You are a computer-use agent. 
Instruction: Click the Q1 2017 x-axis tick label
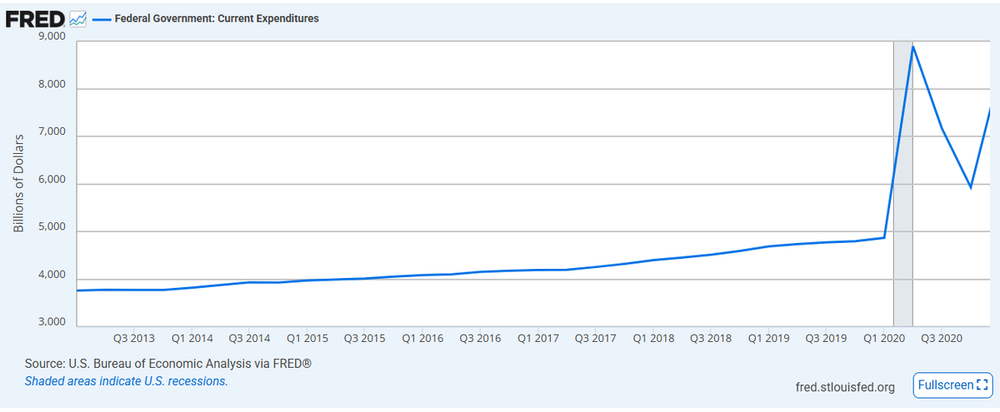(537, 339)
